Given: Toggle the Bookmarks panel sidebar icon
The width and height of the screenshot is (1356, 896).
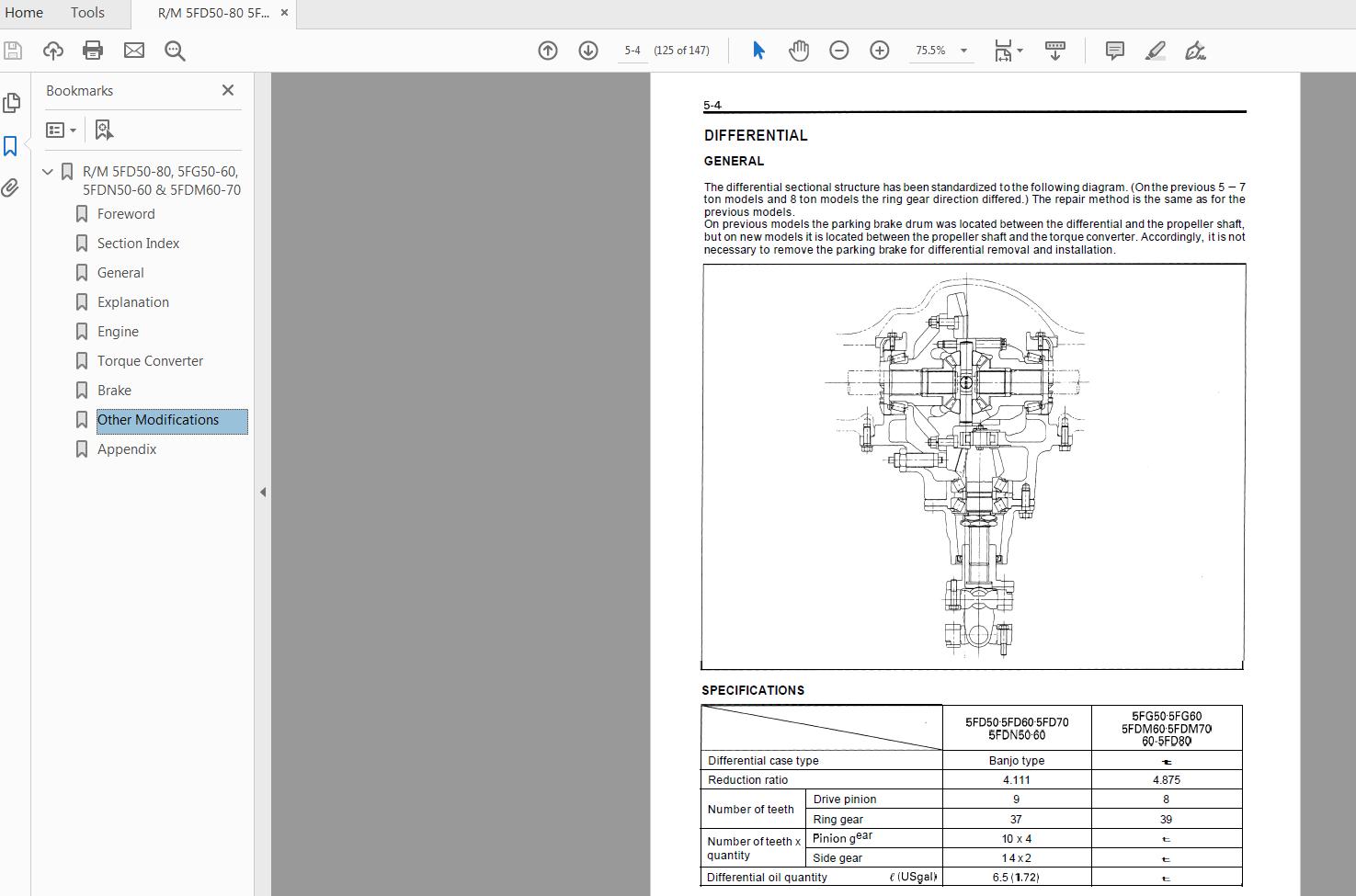Looking at the screenshot, I should tap(11, 146).
